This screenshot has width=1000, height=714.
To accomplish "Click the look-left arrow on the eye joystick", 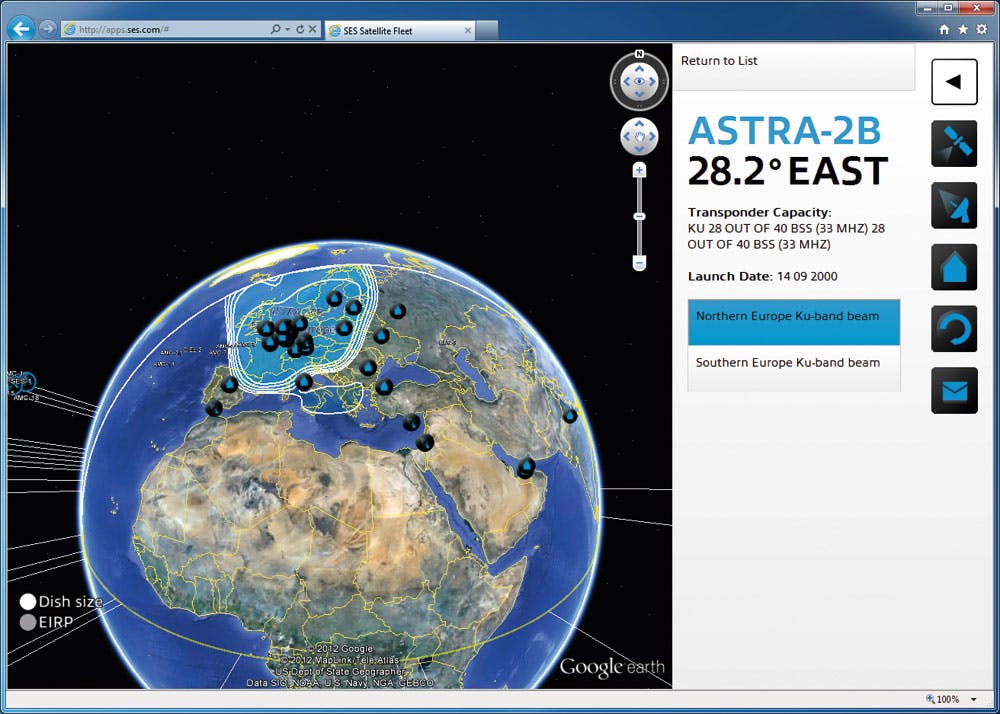I will (626, 82).
